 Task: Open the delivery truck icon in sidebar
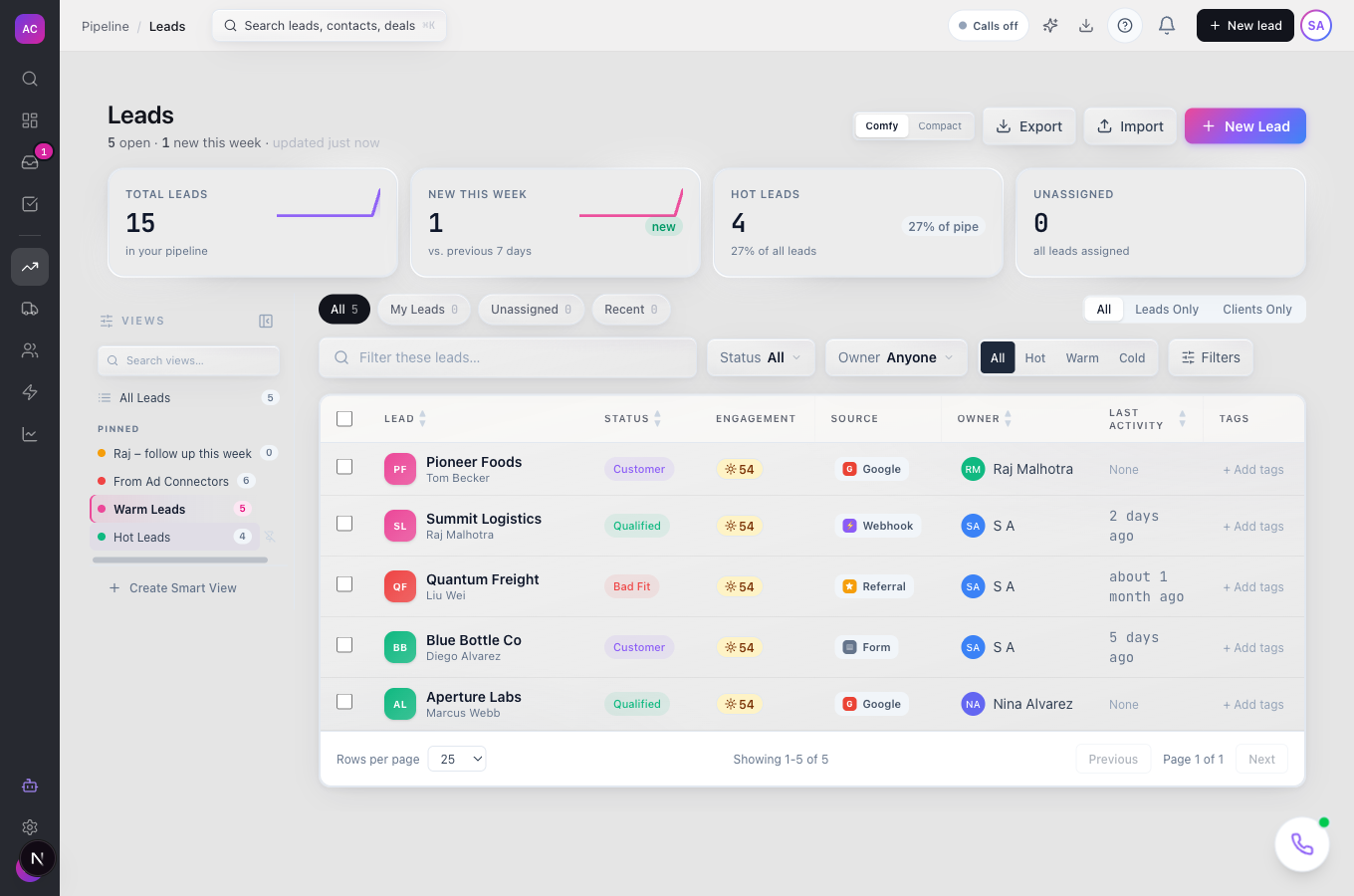pyautogui.click(x=30, y=309)
